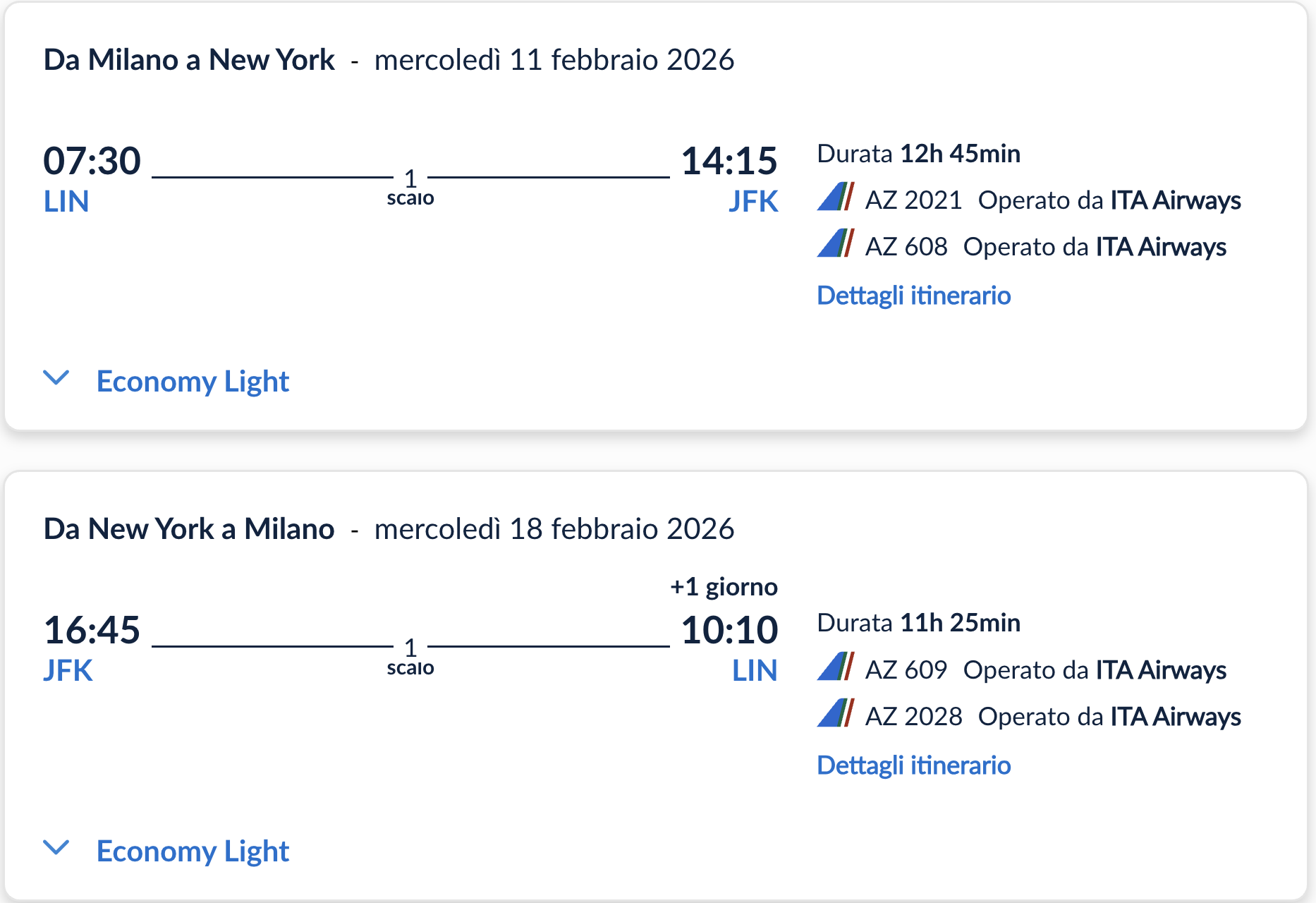1316x903 pixels.
Task: Click the outbound departure time 07:30
Action: [92, 159]
